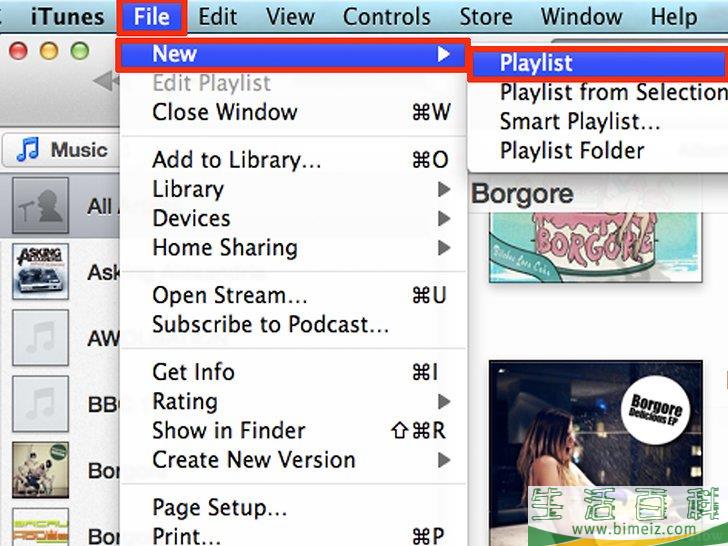This screenshot has height=546, width=728.
Task: Expand Create New Version submenu
Action: (x=292, y=460)
